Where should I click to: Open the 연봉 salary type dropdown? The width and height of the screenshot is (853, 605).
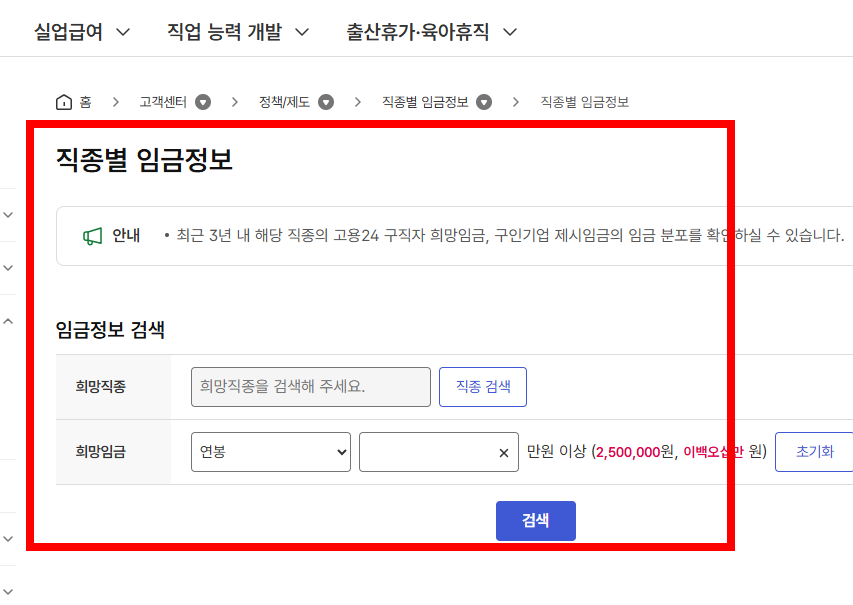[270, 452]
